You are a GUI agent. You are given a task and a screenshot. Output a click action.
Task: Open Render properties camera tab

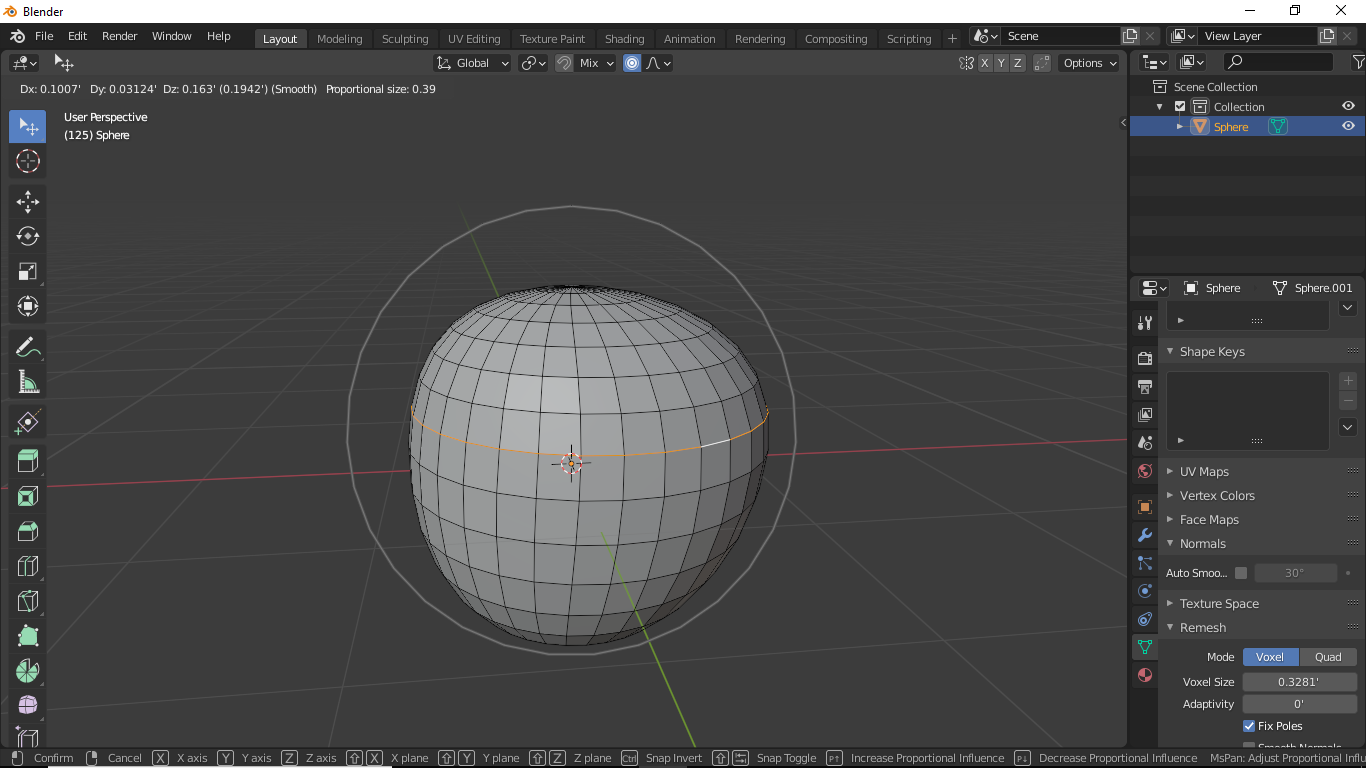[1145, 359]
